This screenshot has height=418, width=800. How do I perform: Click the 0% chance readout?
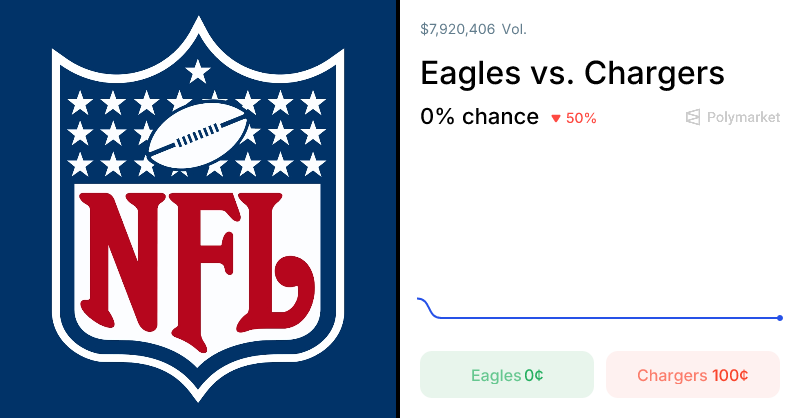click(479, 116)
